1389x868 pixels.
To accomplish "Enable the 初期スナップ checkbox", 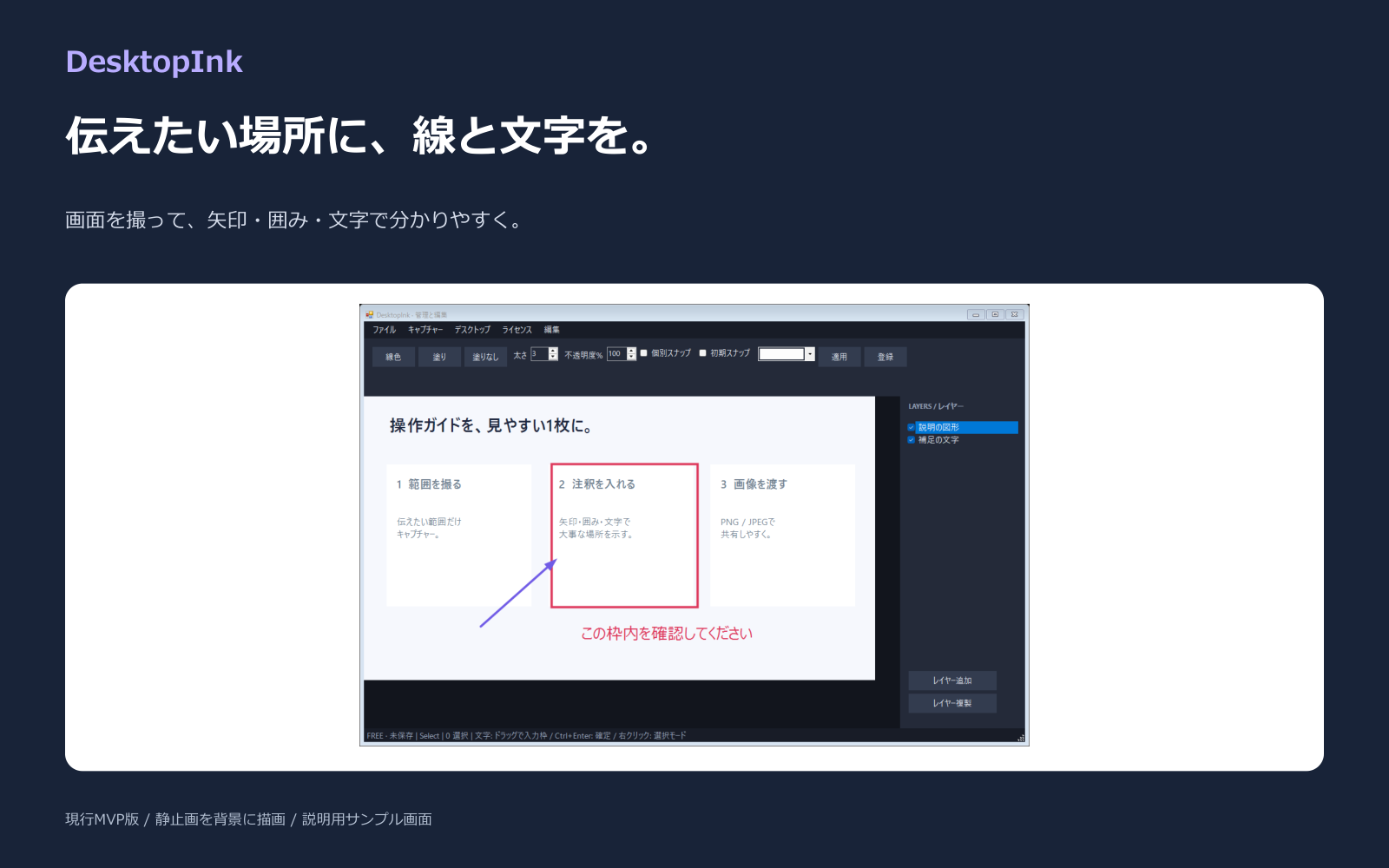I will [x=703, y=353].
